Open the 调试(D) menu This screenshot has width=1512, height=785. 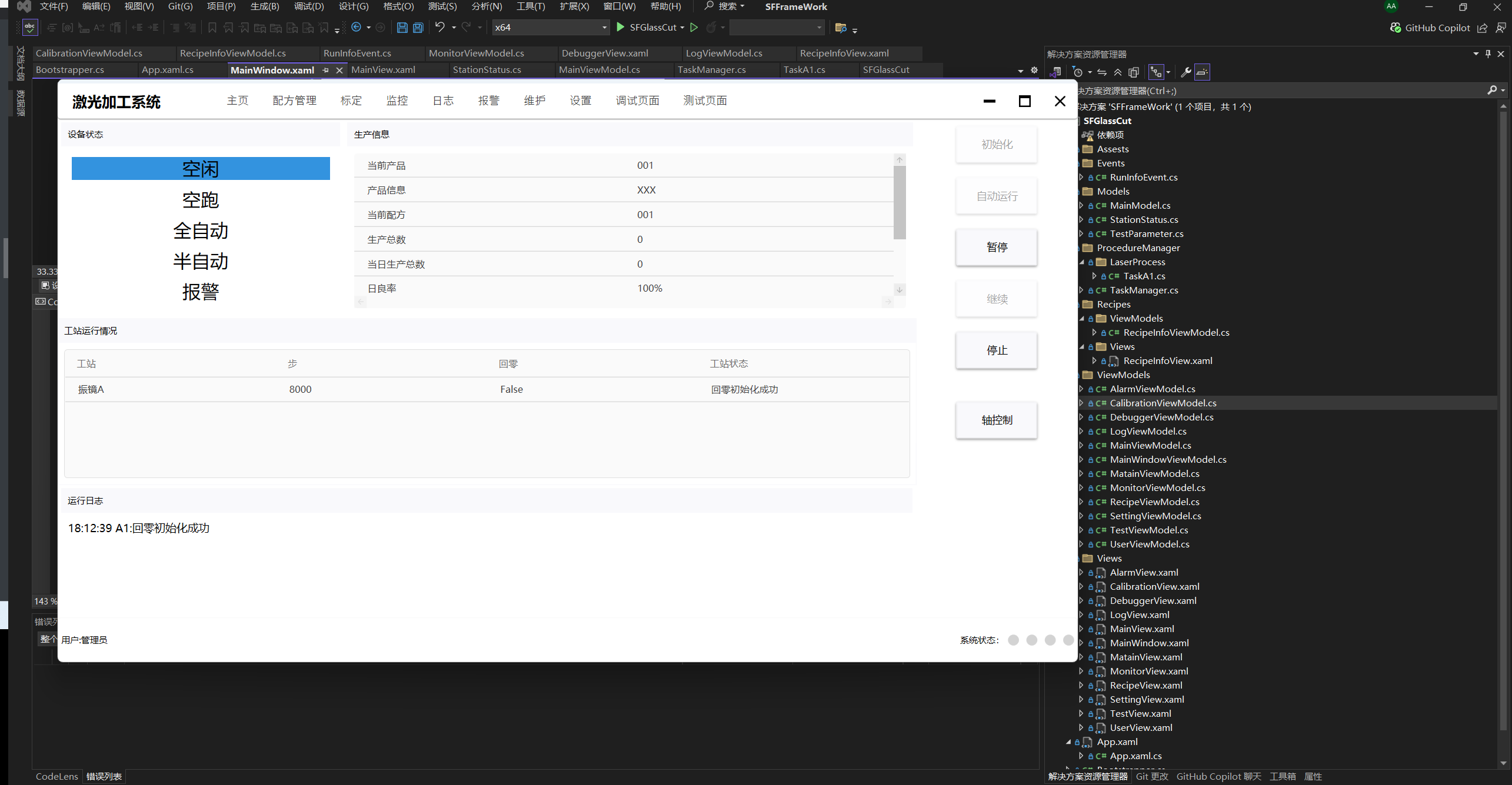pos(308,6)
